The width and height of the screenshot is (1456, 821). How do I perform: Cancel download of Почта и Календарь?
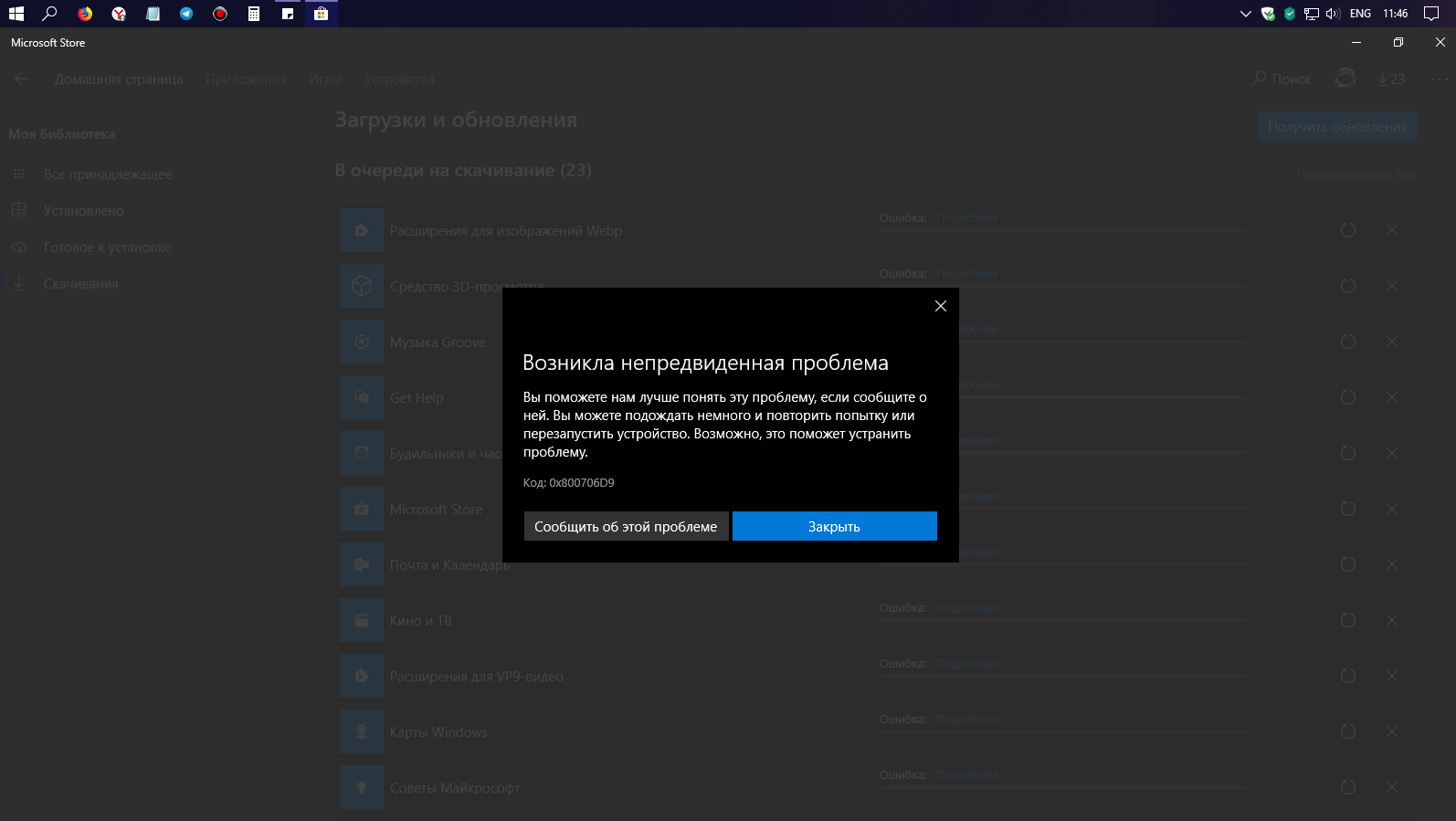coord(1392,564)
